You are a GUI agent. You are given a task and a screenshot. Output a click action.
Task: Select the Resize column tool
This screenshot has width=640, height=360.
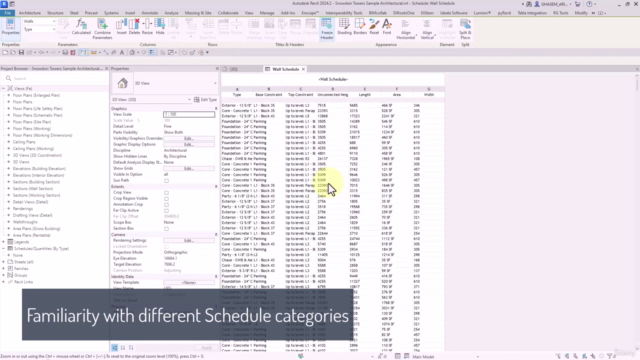tap(147, 27)
